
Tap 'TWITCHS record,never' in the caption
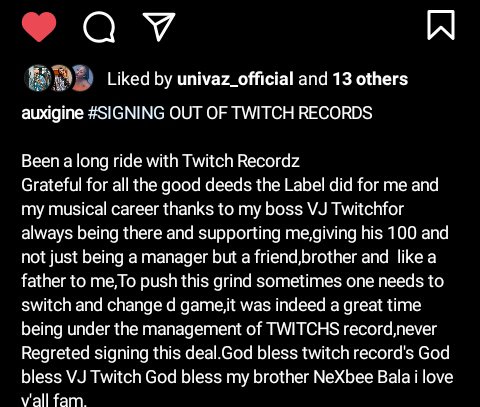point(352,329)
